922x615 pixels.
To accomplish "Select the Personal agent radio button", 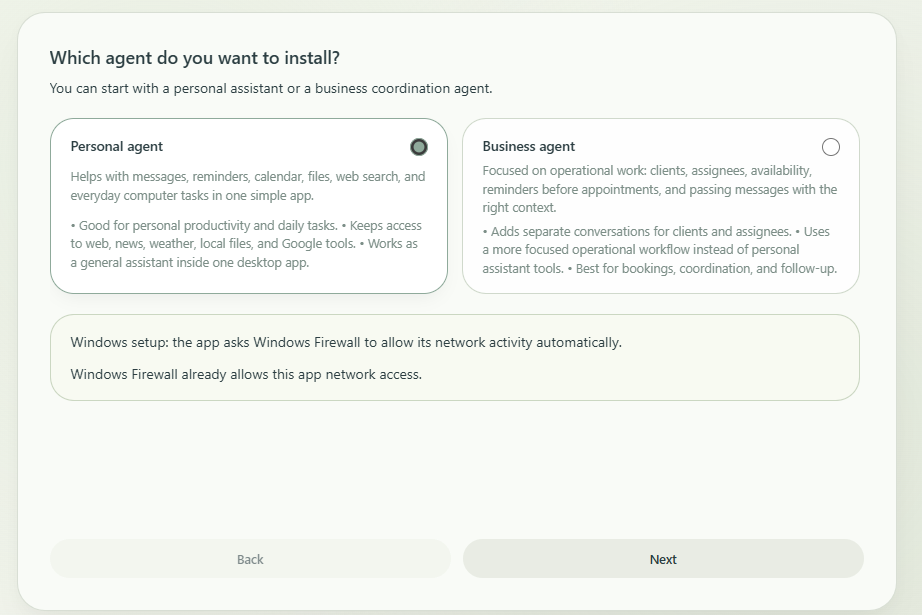I will [419, 147].
